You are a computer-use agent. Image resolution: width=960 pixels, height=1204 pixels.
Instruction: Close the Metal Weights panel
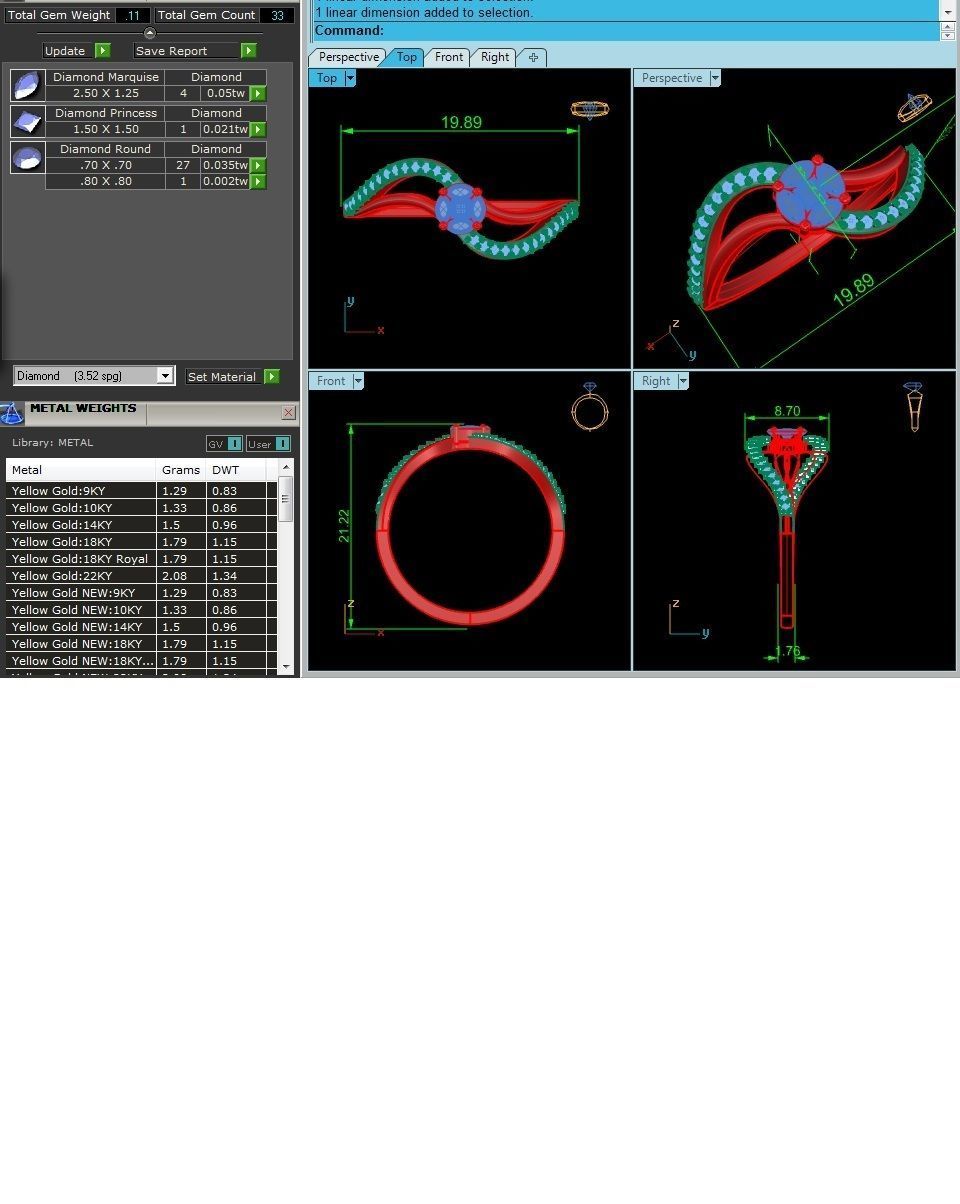(x=289, y=412)
